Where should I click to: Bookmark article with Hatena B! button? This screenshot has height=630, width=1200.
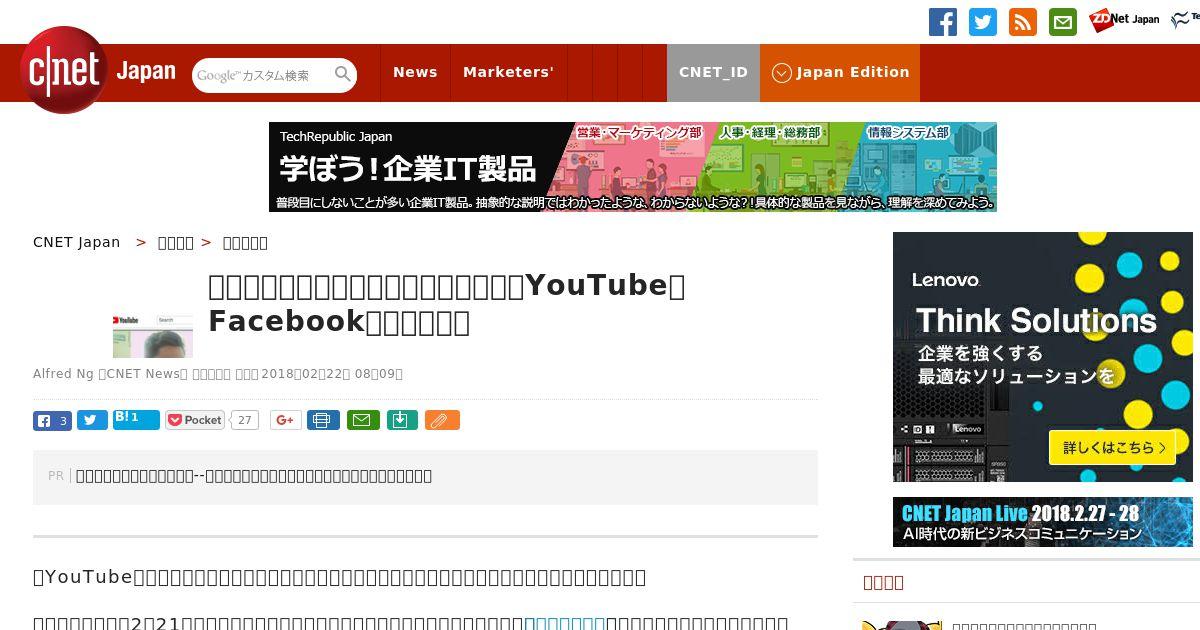click(136, 419)
